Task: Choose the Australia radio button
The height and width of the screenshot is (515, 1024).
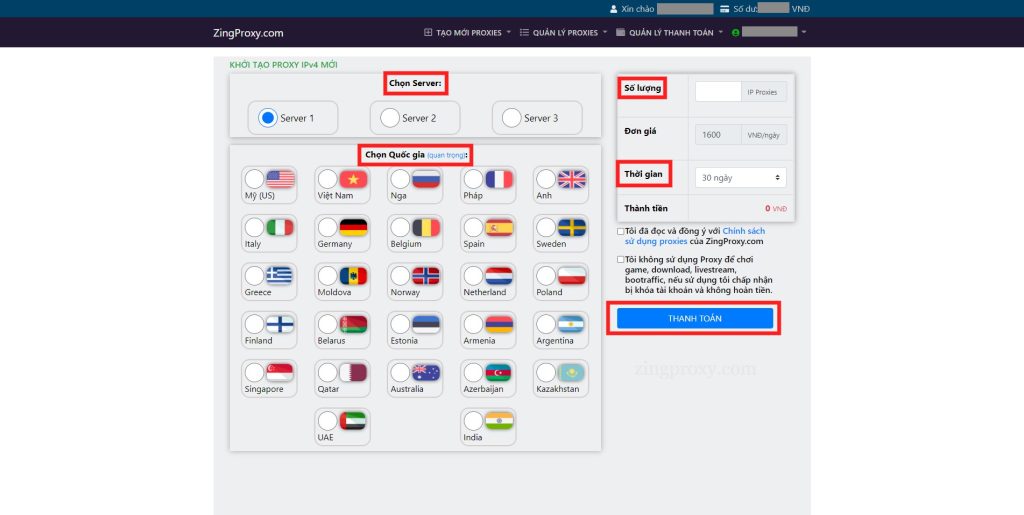Action: click(400, 372)
